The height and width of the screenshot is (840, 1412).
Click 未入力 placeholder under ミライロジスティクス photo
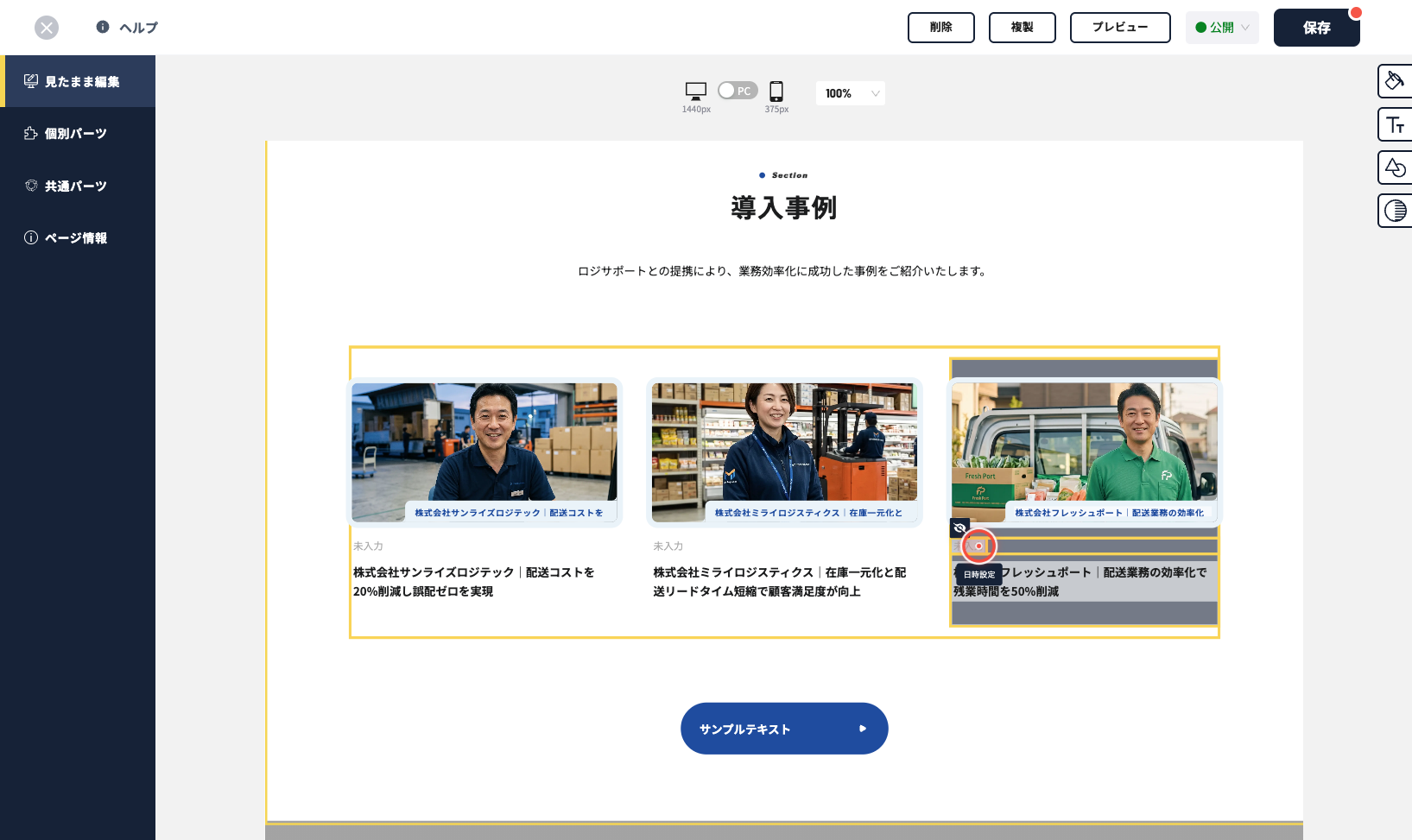click(x=668, y=546)
